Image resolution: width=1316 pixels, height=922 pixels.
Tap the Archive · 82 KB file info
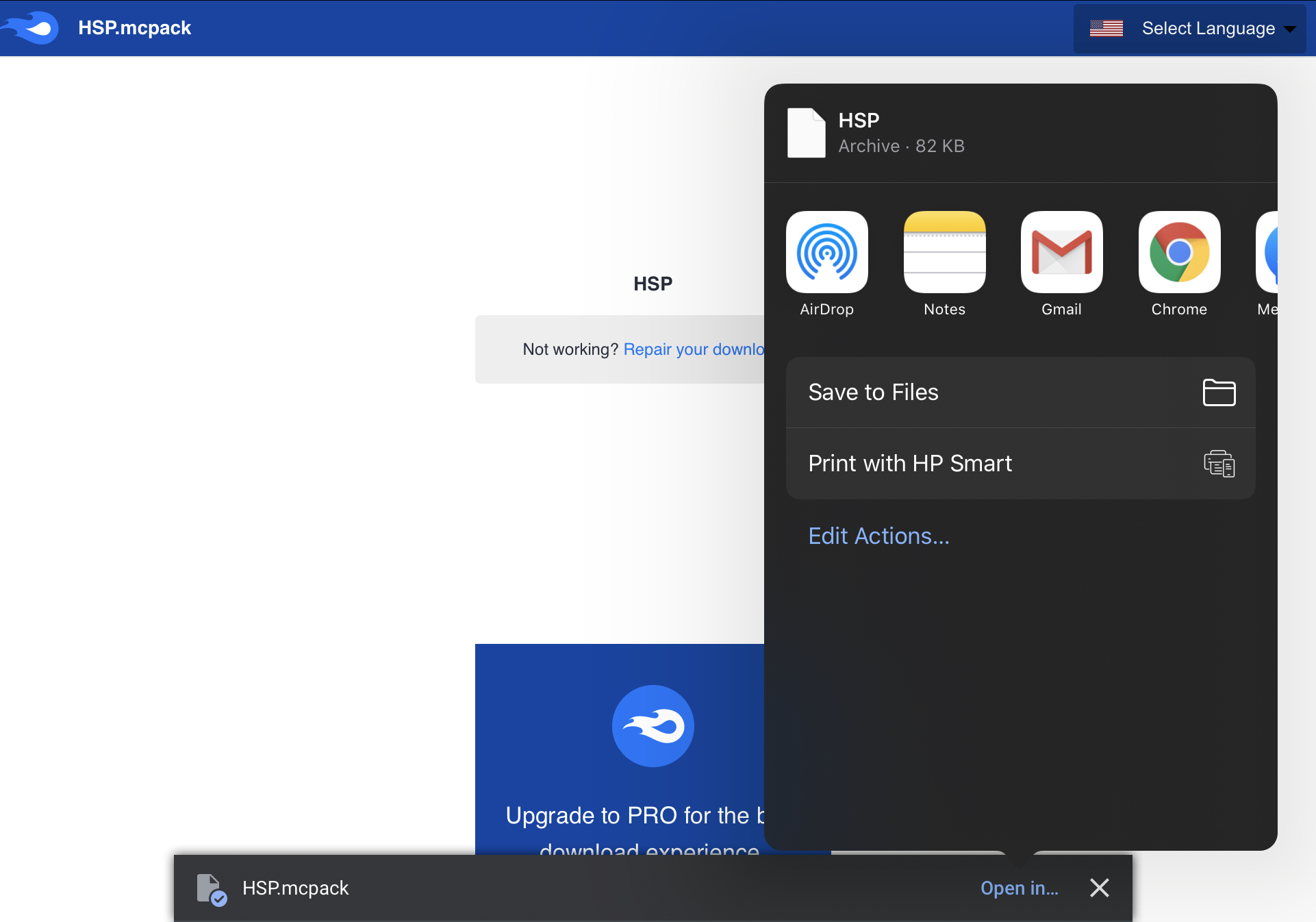[x=901, y=146]
